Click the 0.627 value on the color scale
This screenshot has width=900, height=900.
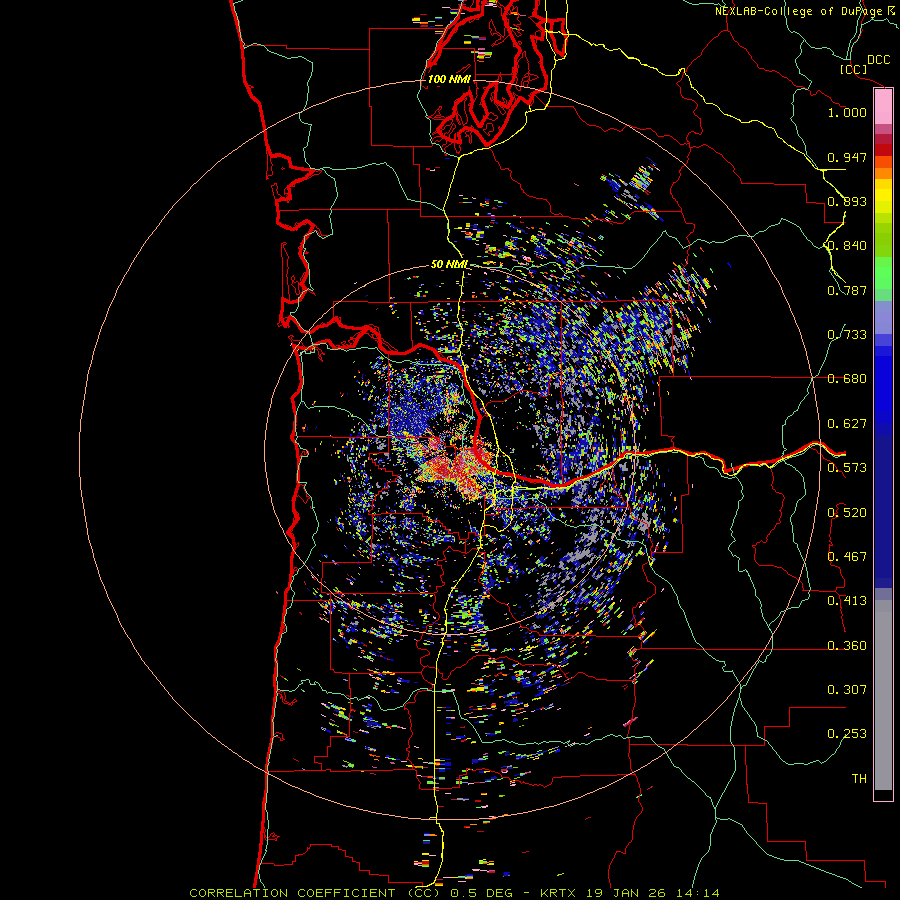pyautogui.click(x=847, y=424)
